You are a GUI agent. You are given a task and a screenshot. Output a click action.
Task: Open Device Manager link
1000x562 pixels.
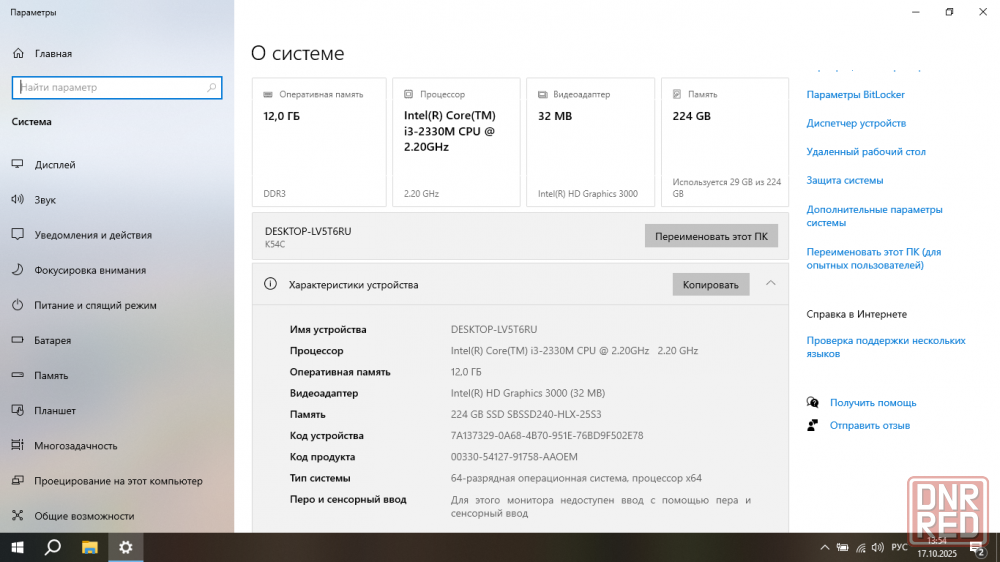[x=856, y=123]
